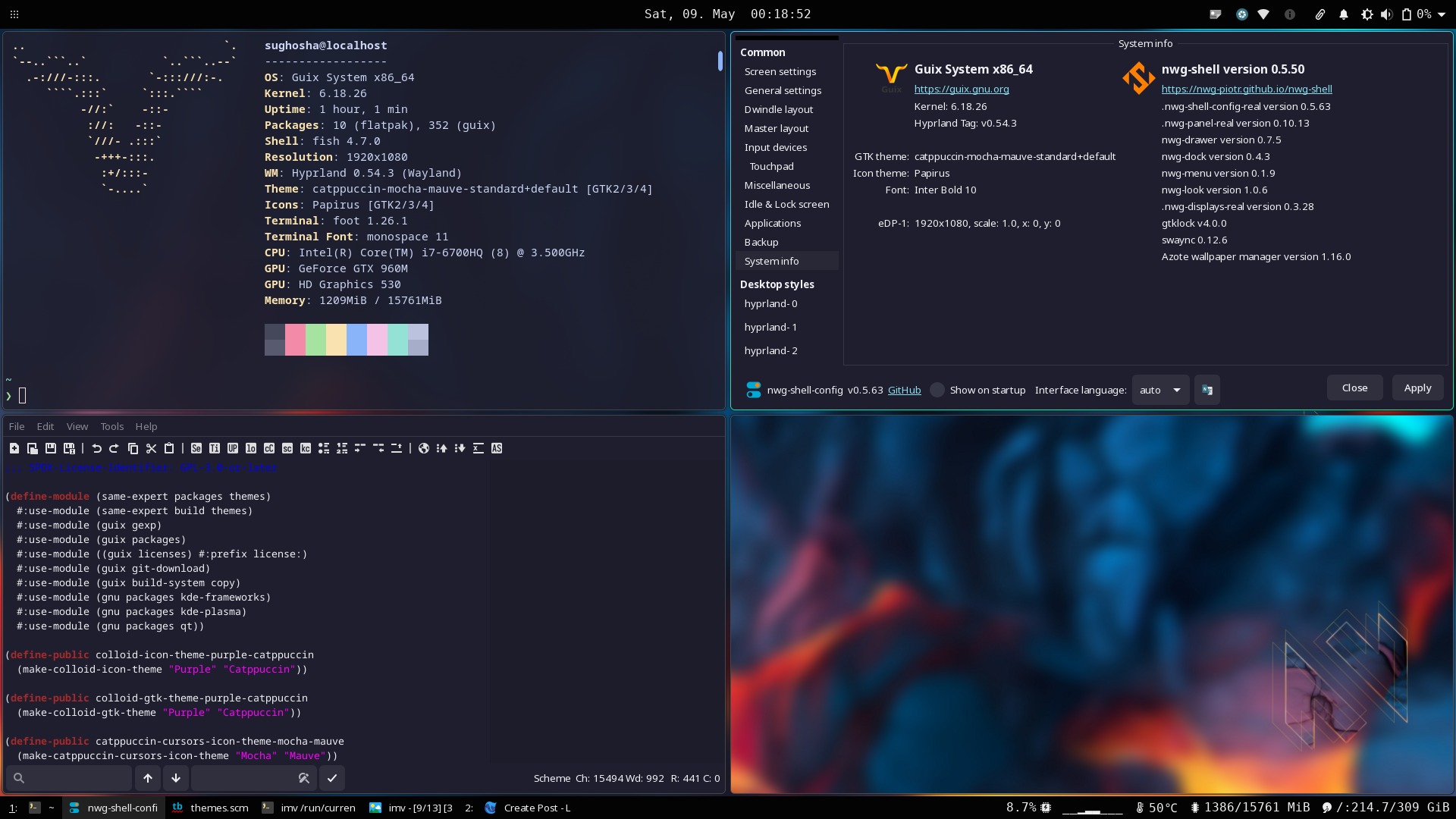Click the Cut scissors icon
The image size is (1456, 819).
point(151,448)
